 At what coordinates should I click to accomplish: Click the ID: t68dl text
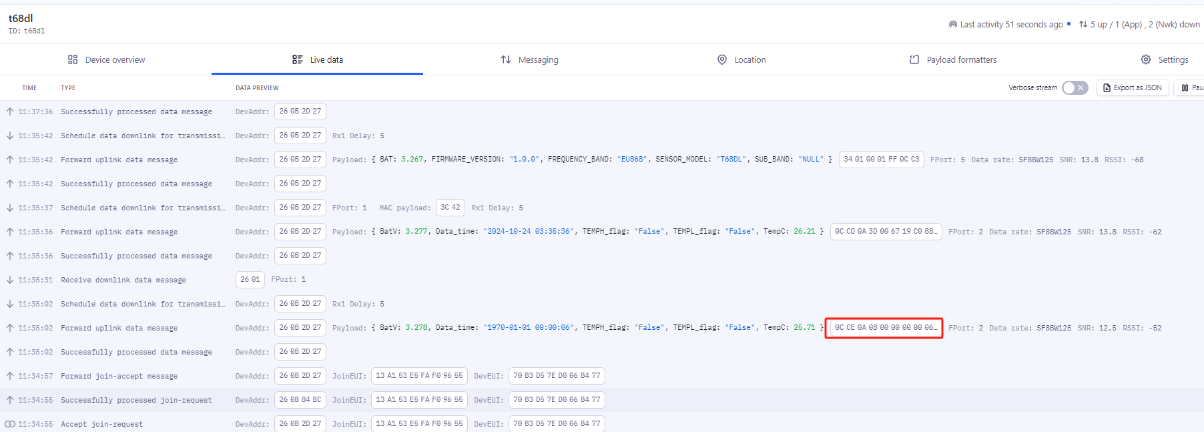click(x=27, y=31)
